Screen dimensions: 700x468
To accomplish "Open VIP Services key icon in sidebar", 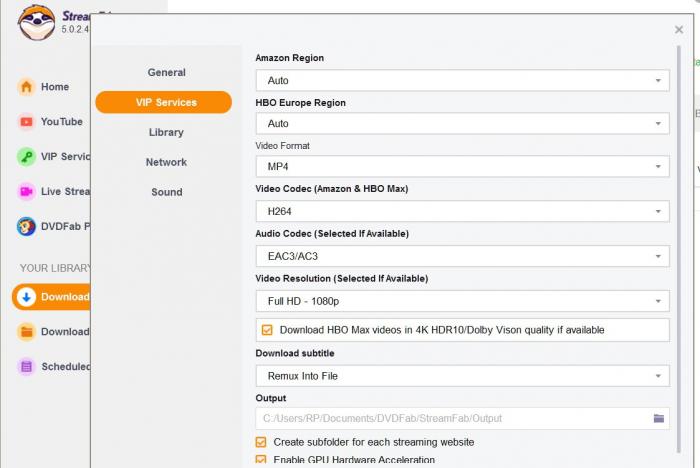I will (x=26, y=157).
